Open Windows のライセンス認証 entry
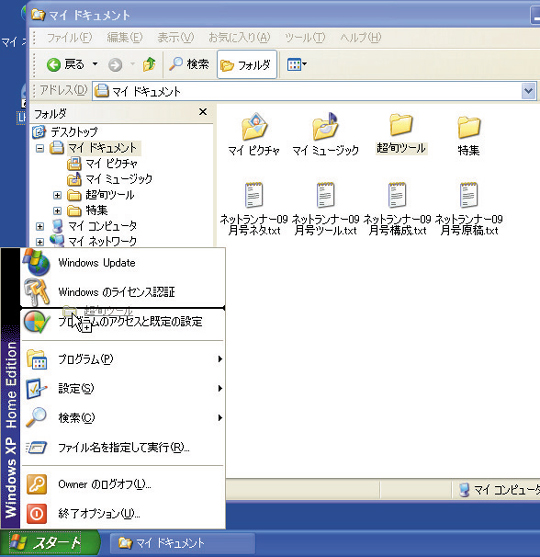This screenshot has width=540, height=557. point(123,292)
